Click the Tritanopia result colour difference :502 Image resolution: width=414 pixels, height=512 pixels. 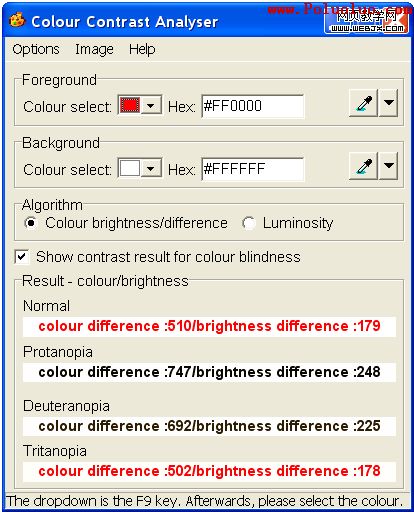(209, 471)
